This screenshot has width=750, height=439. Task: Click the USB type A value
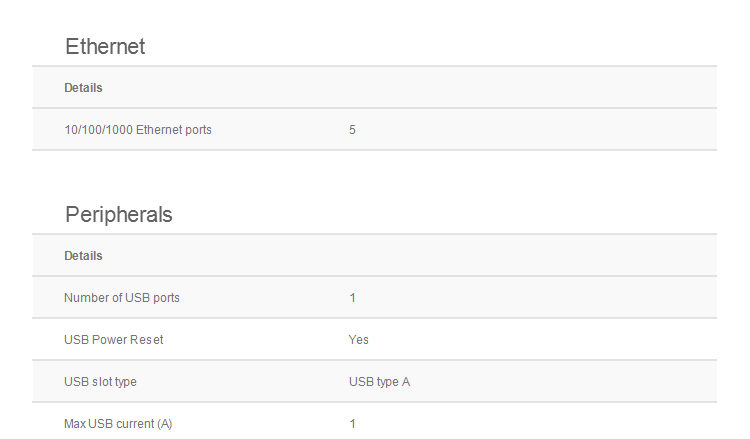[379, 382]
